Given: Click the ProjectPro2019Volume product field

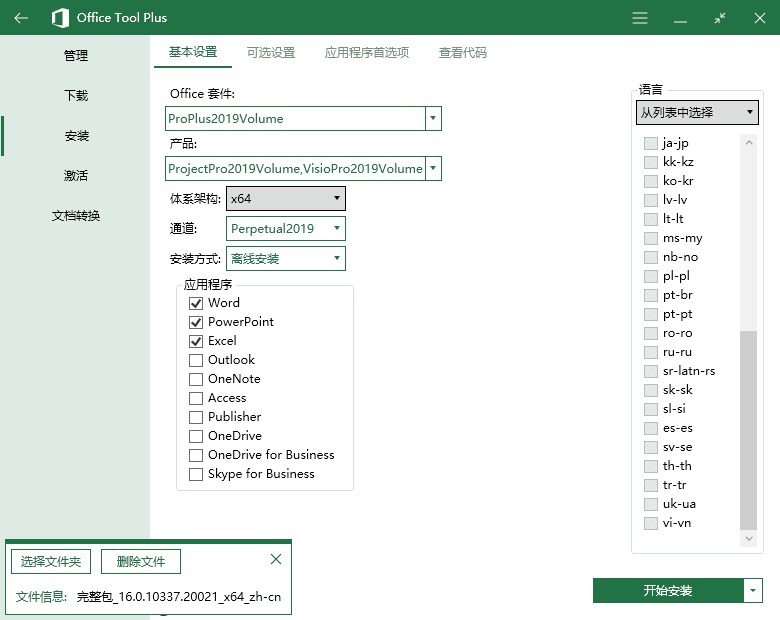Looking at the screenshot, I should click(295, 168).
